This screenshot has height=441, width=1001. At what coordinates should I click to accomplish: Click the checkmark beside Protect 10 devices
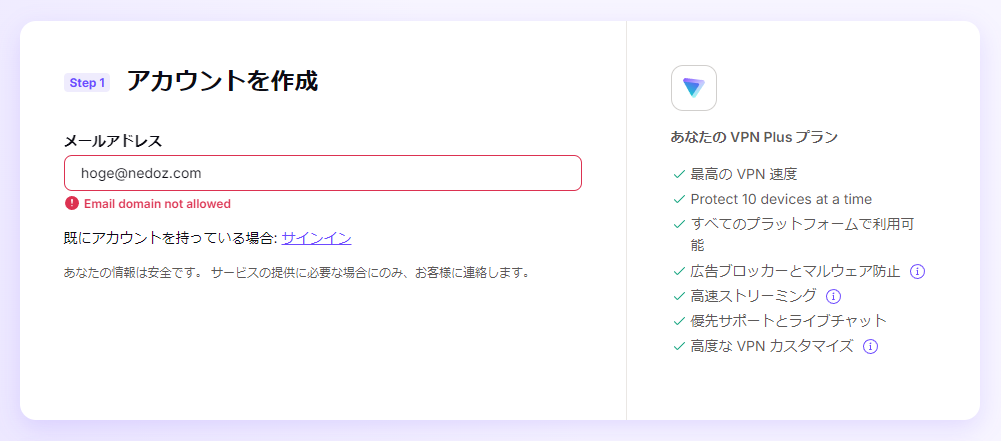tap(679, 200)
